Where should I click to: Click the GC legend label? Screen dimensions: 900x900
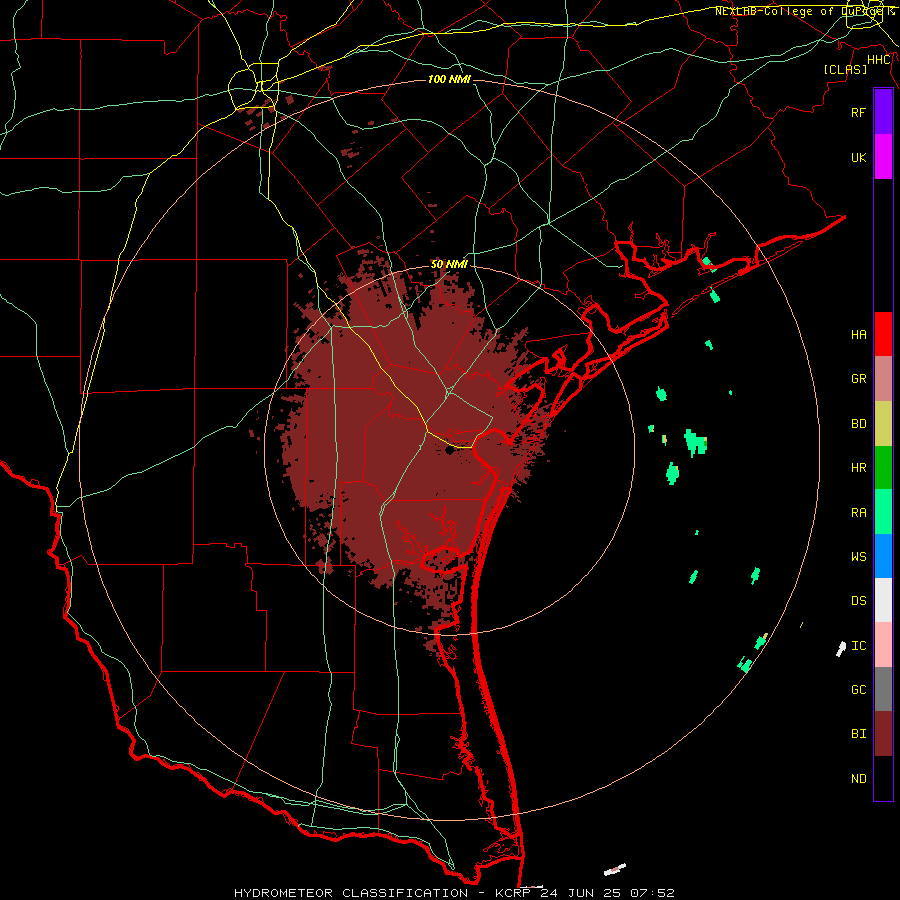point(858,690)
